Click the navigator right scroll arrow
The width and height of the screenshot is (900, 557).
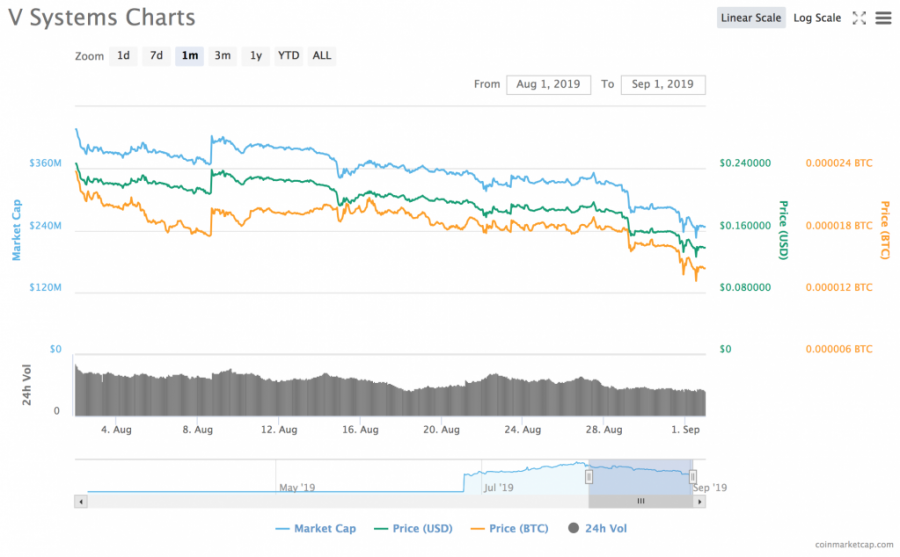[699, 501]
